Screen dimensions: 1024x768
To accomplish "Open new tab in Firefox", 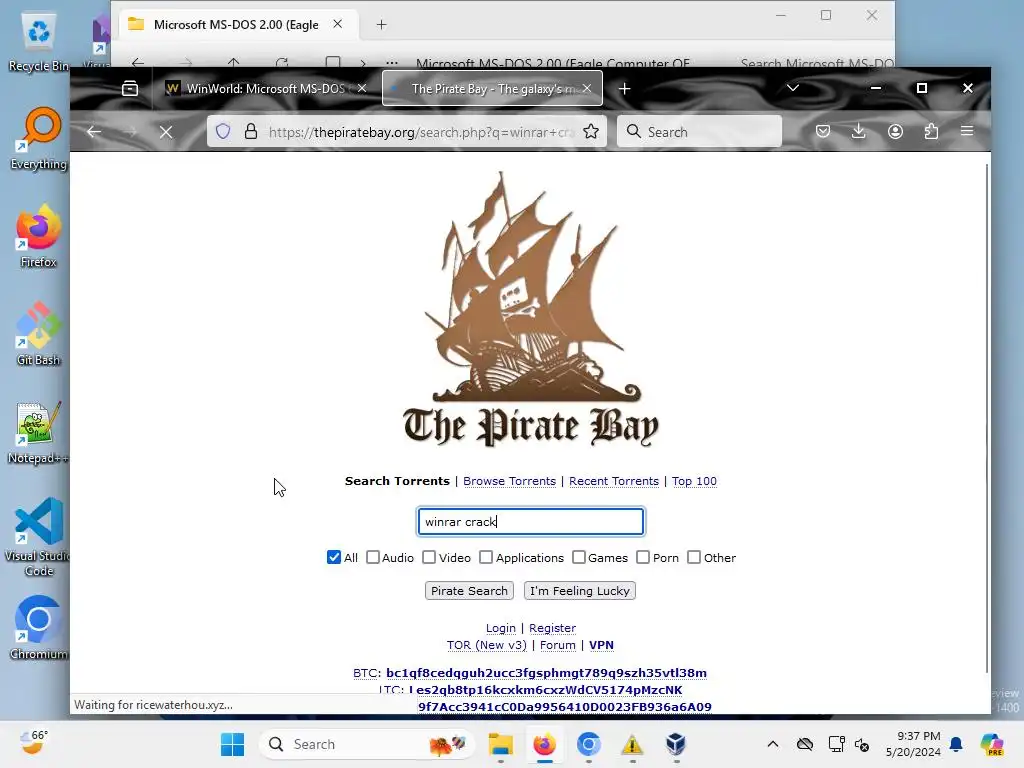I will click(x=624, y=88).
